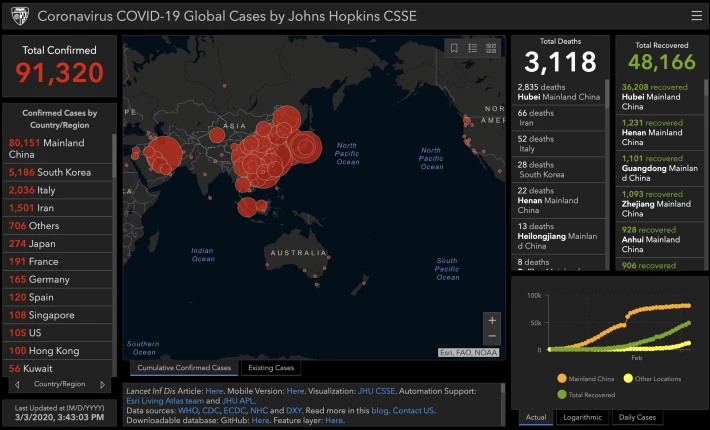This screenshot has height=430, width=710.
Task: Select '120 Spain' in country list
Action: pos(58,297)
